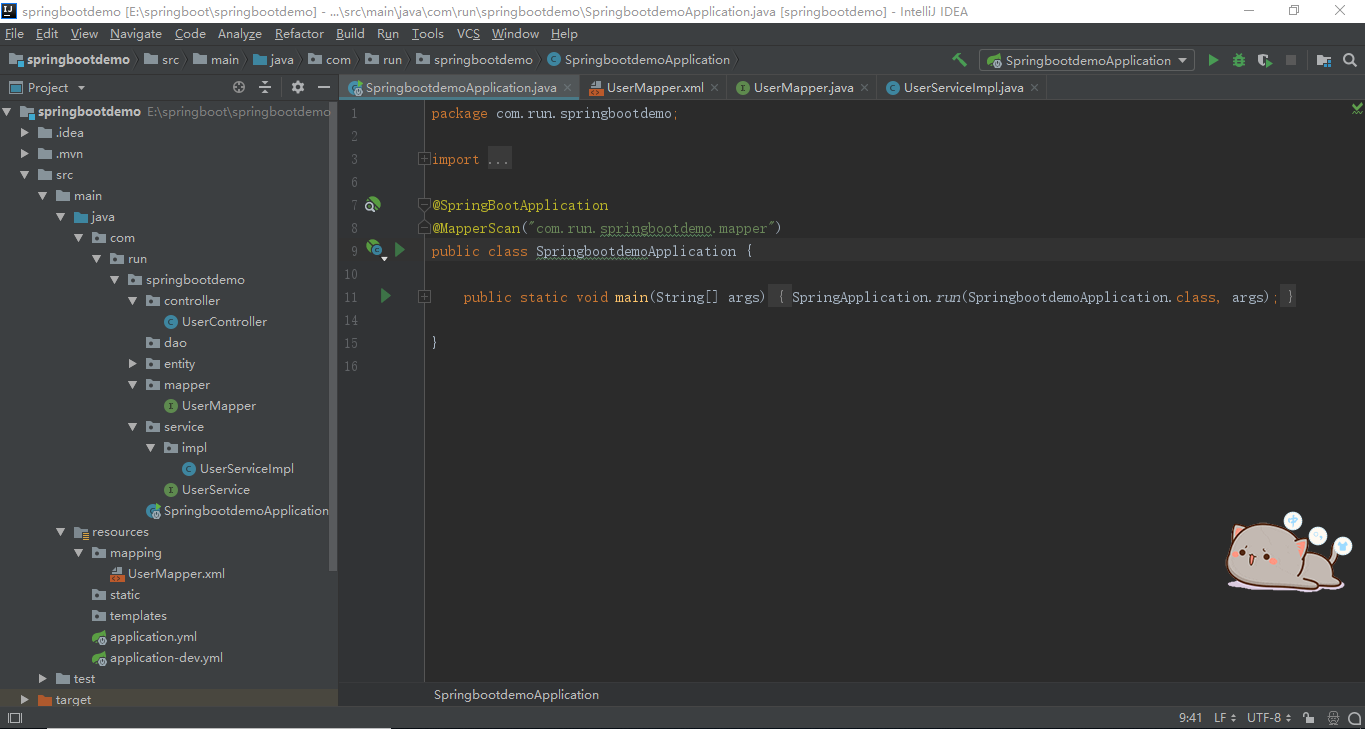Run the application with green play button
1365x729 pixels.
tap(1213, 60)
